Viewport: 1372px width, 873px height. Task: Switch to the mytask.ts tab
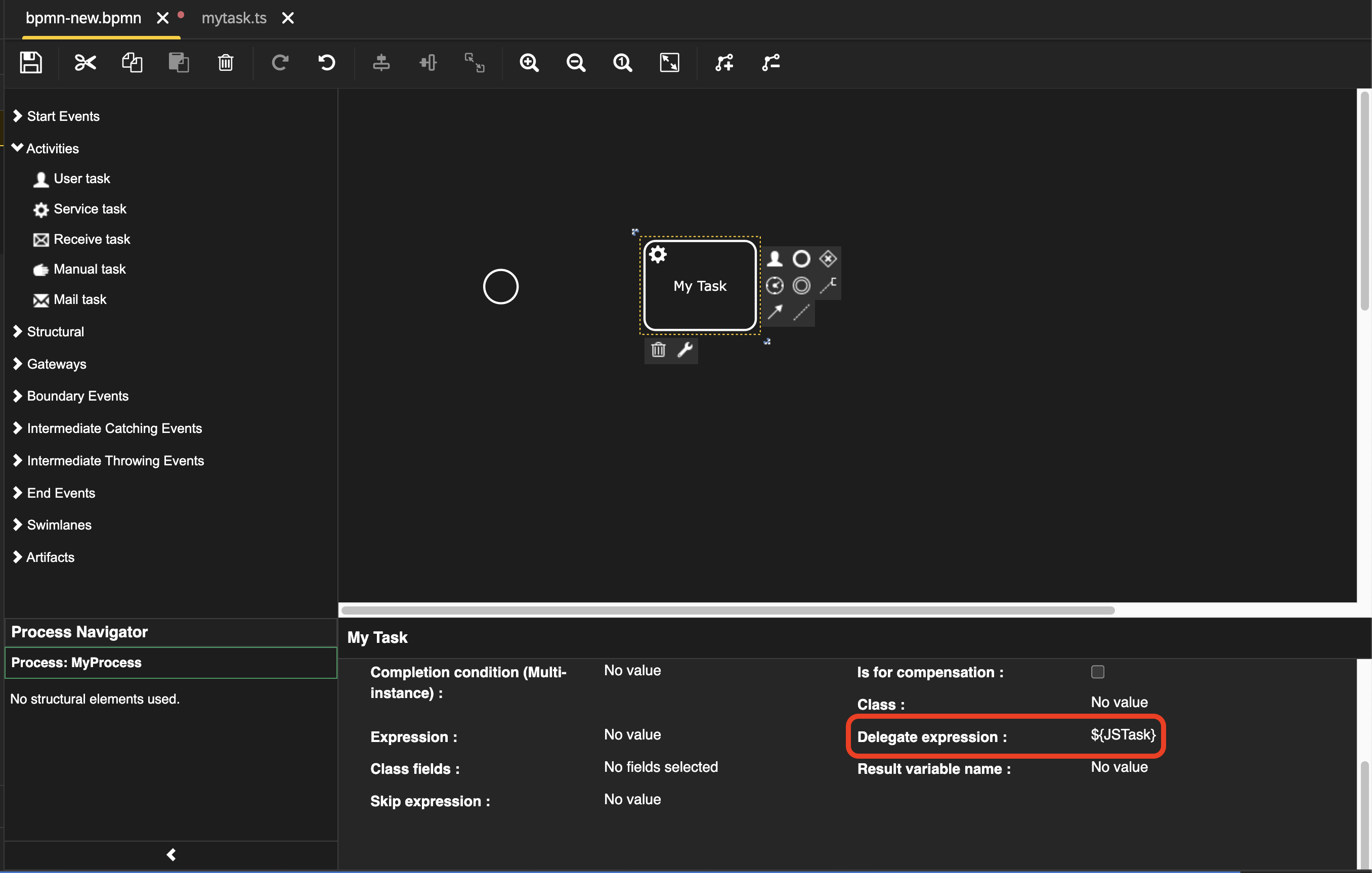234,18
